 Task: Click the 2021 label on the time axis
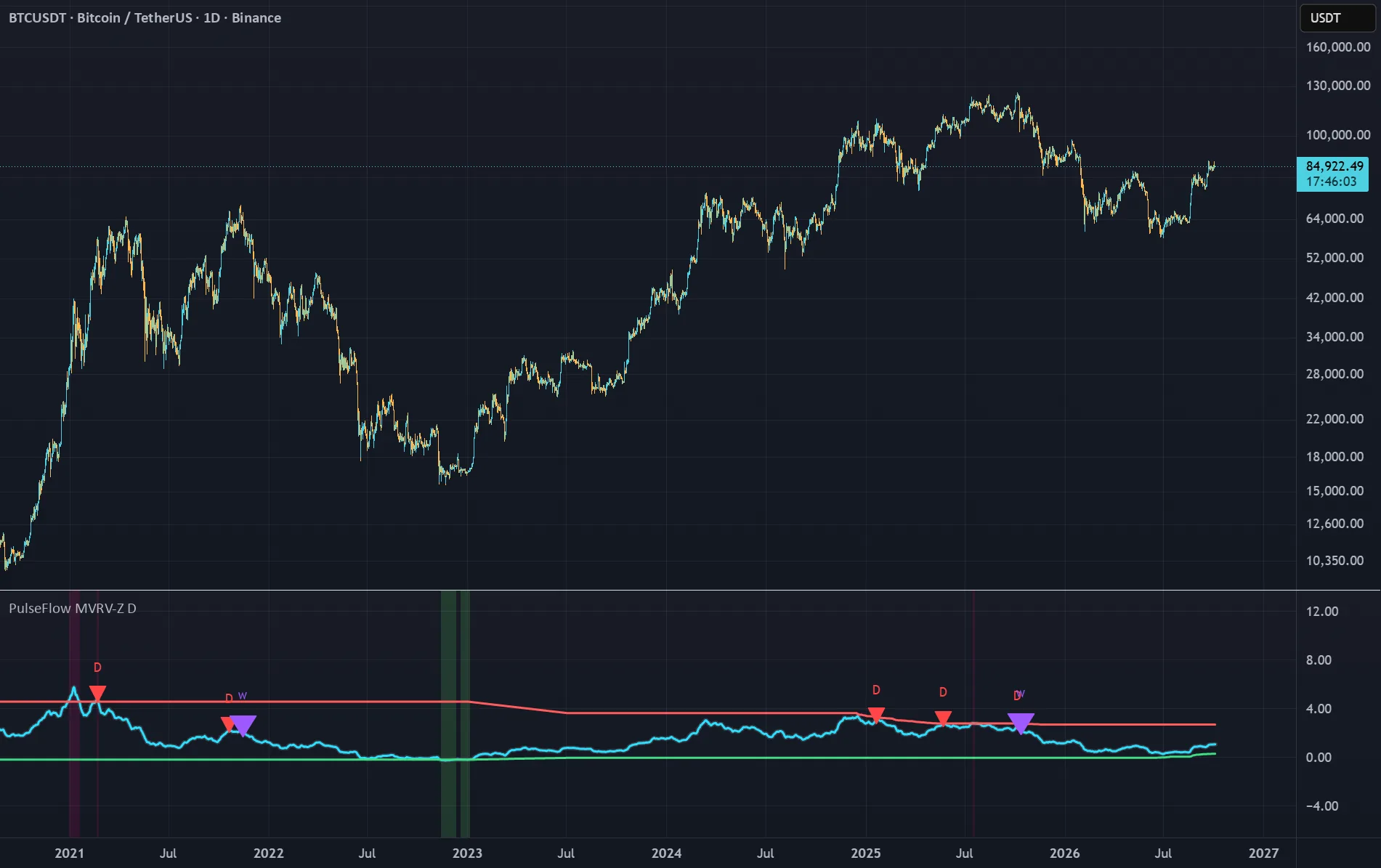pos(70,853)
